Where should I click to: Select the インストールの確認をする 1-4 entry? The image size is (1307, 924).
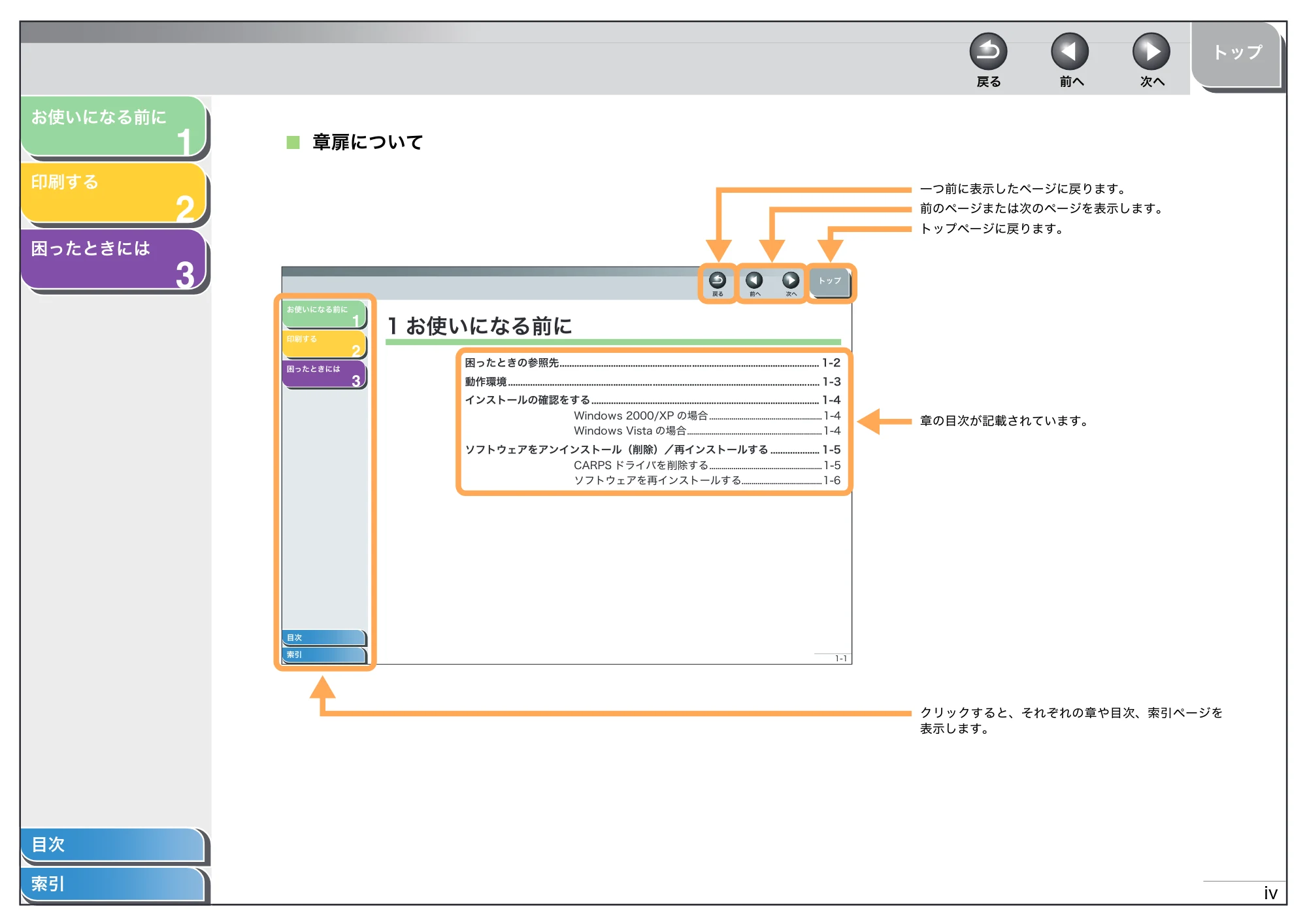click(x=652, y=400)
